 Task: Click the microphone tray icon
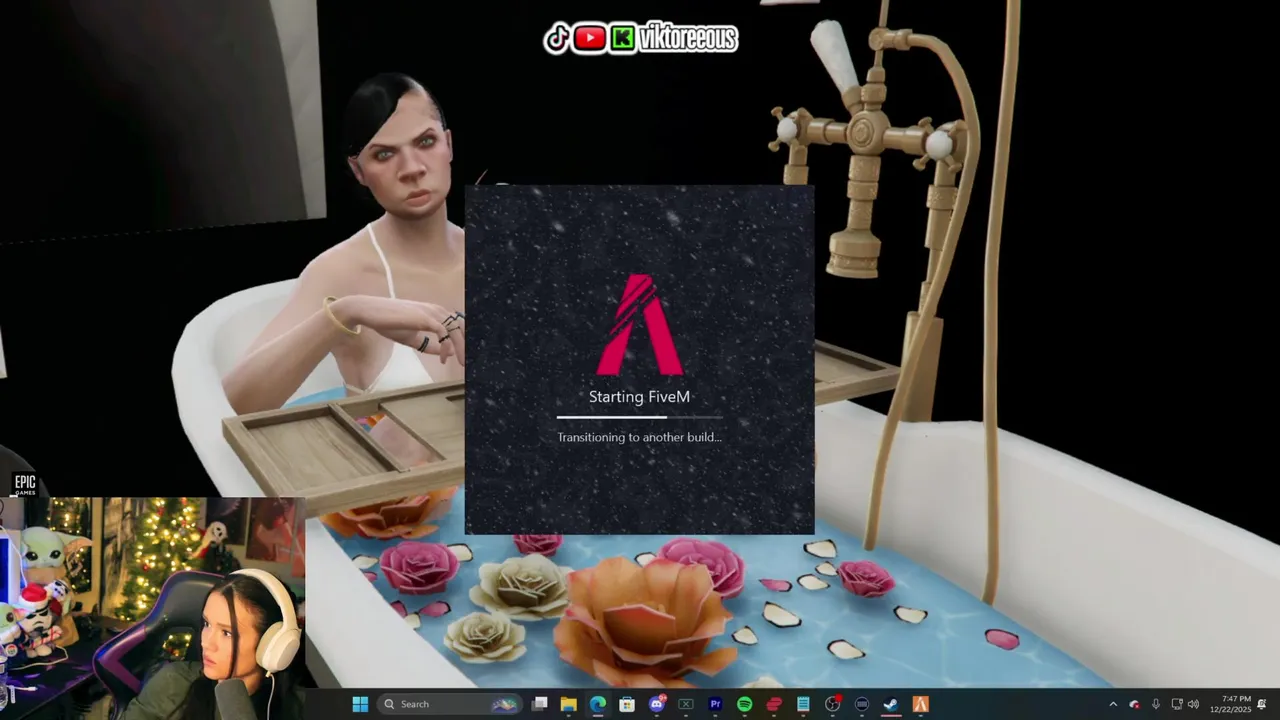1156,704
